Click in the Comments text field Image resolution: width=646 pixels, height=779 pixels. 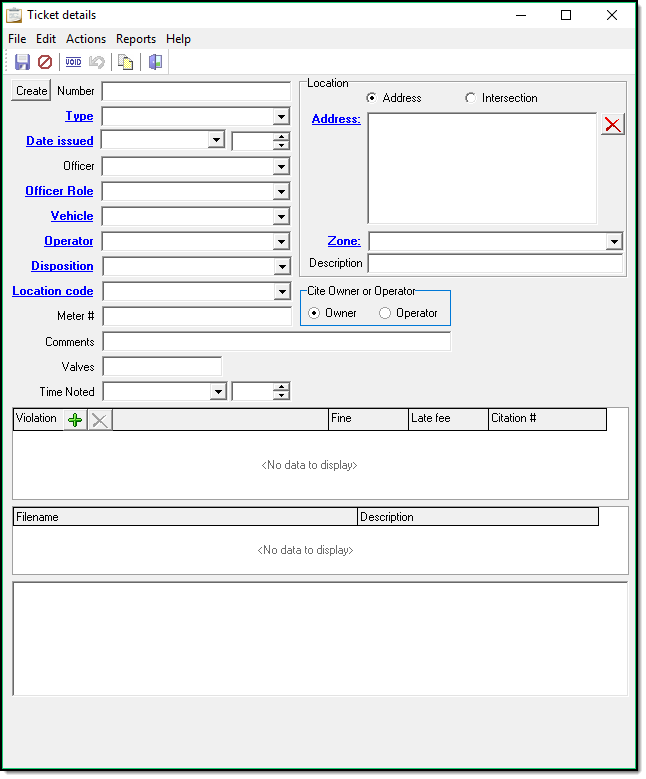(x=276, y=342)
